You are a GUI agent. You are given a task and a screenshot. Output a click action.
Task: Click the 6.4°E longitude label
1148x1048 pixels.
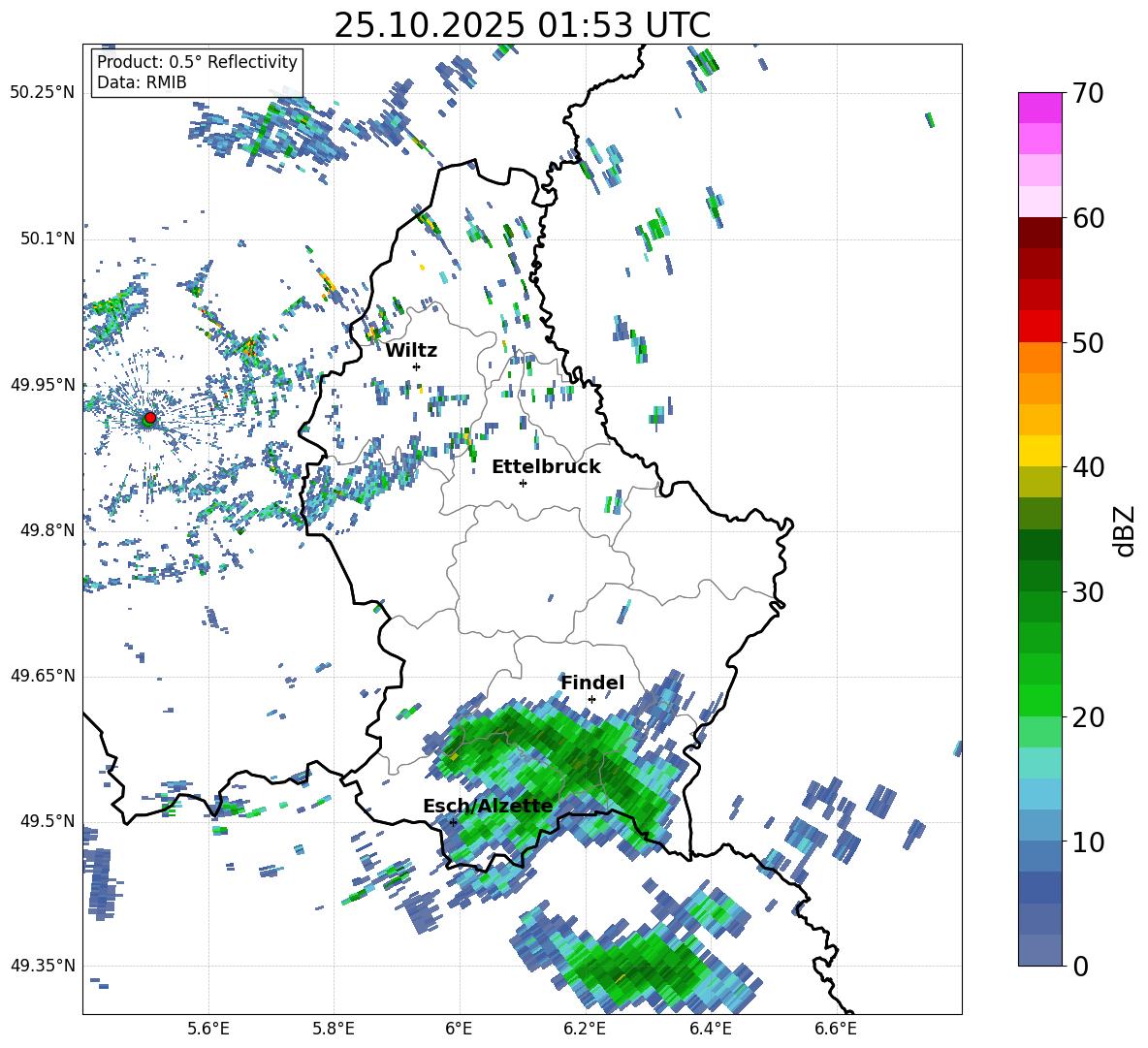pos(710,1029)
